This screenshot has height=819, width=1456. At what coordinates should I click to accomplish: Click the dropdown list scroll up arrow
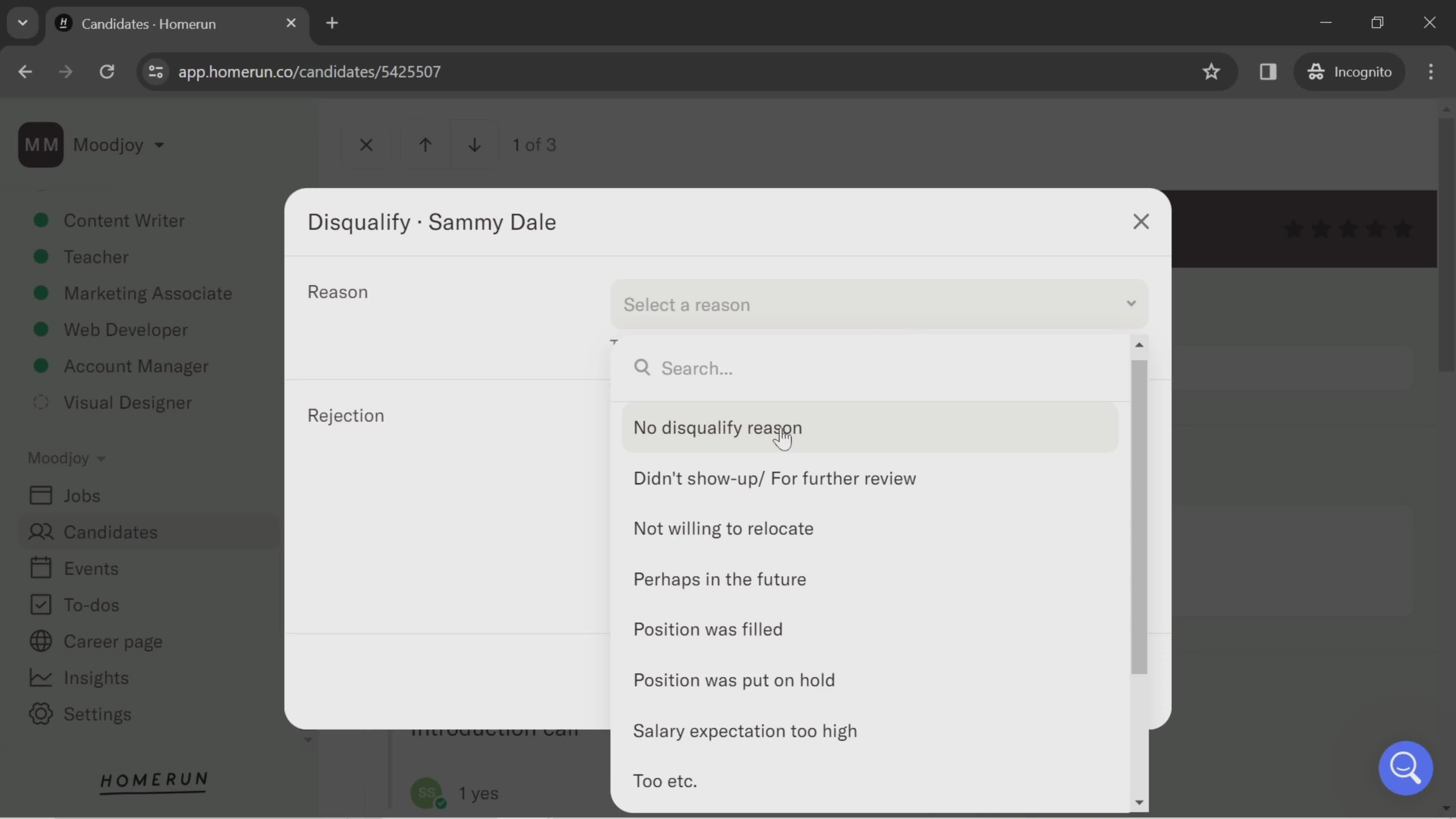(x=1139, y=345)
